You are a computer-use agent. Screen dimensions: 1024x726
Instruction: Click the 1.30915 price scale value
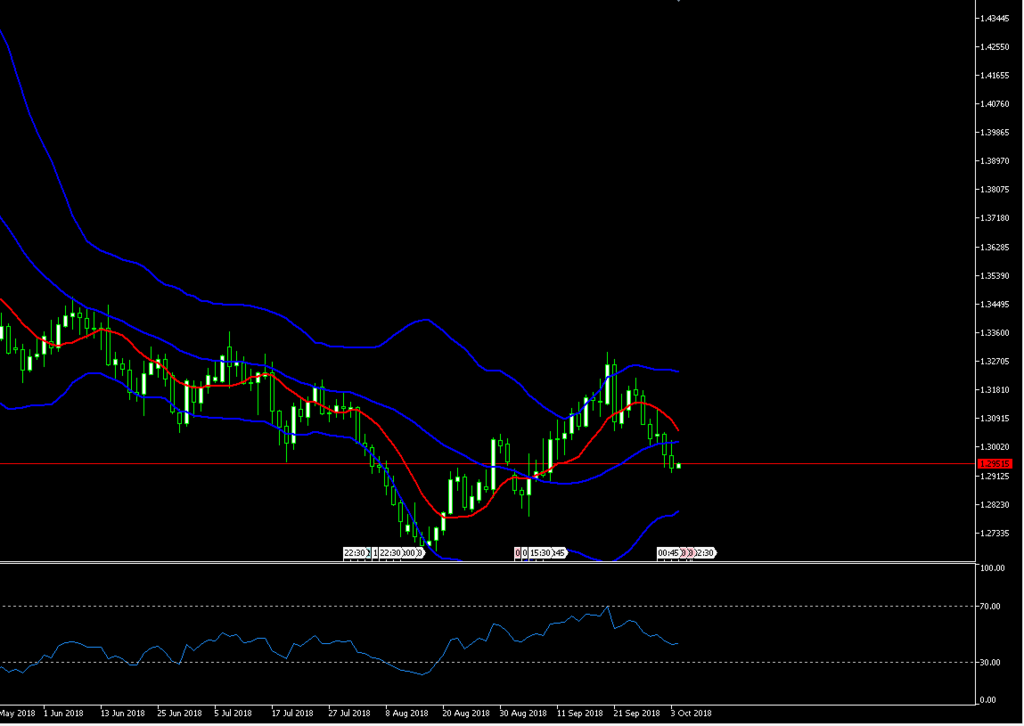pyautogui.click(x=995, y=418)
